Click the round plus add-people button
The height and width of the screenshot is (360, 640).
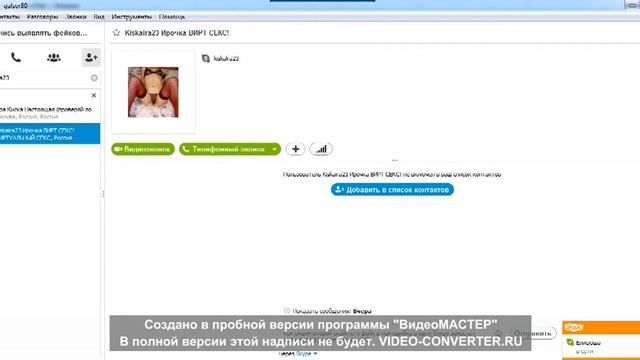click(296, 149)
